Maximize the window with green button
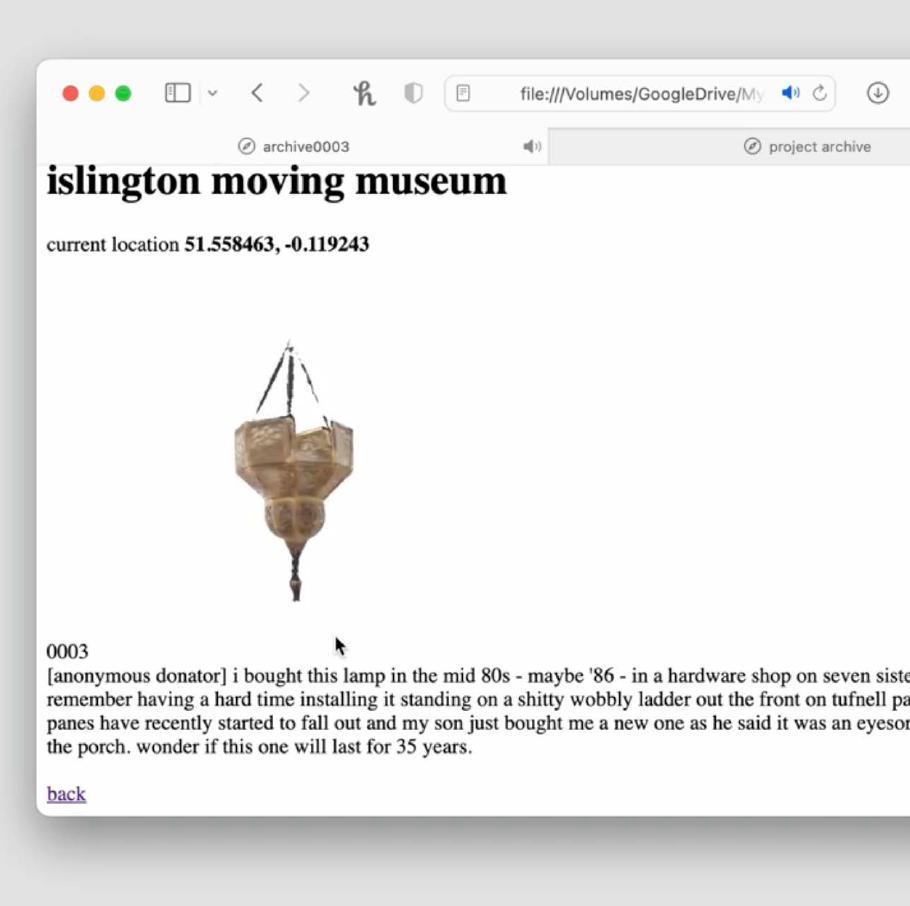Image resolution: width=910 pixels, height=906 pixels. pos(123,93)
